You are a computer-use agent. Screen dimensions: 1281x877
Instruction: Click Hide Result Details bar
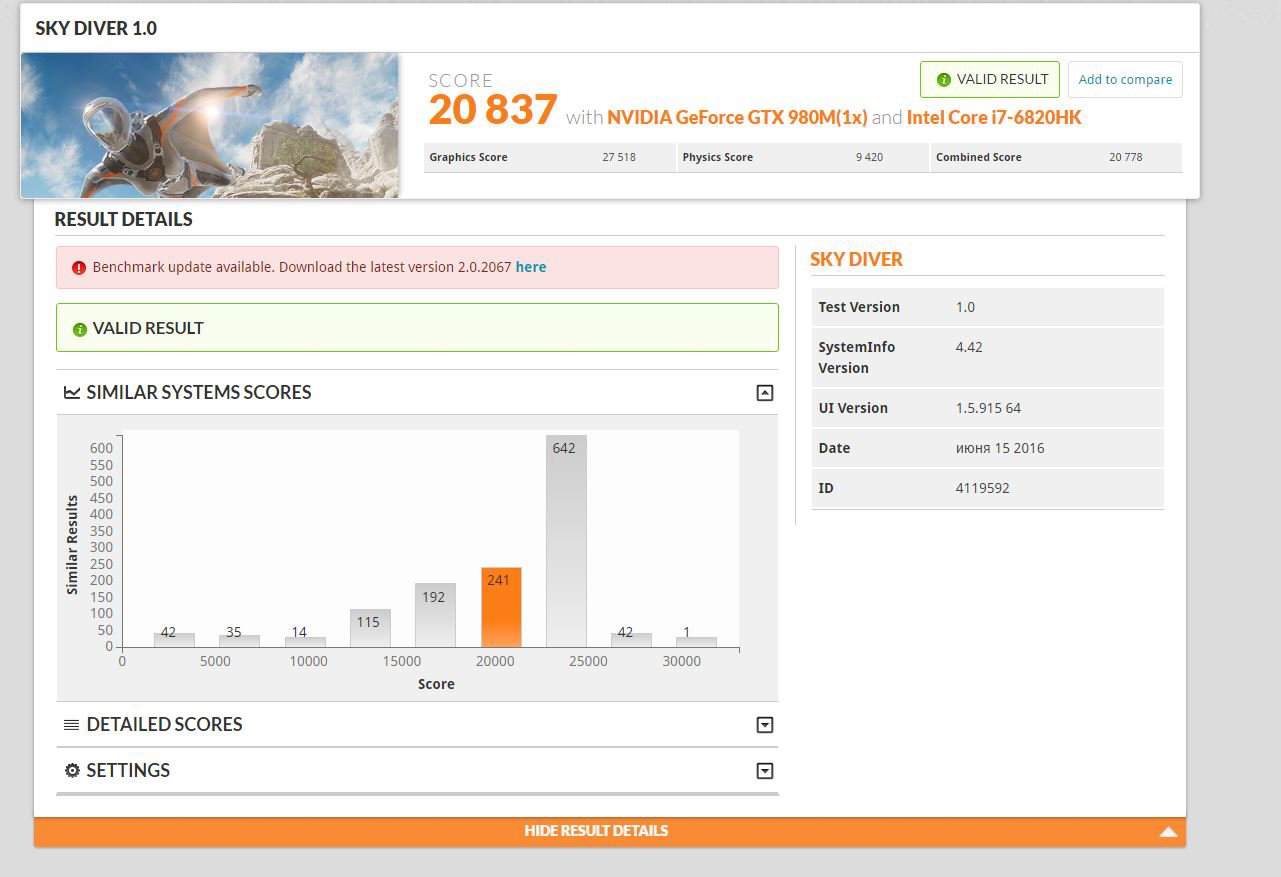click(x=610, y=832)
